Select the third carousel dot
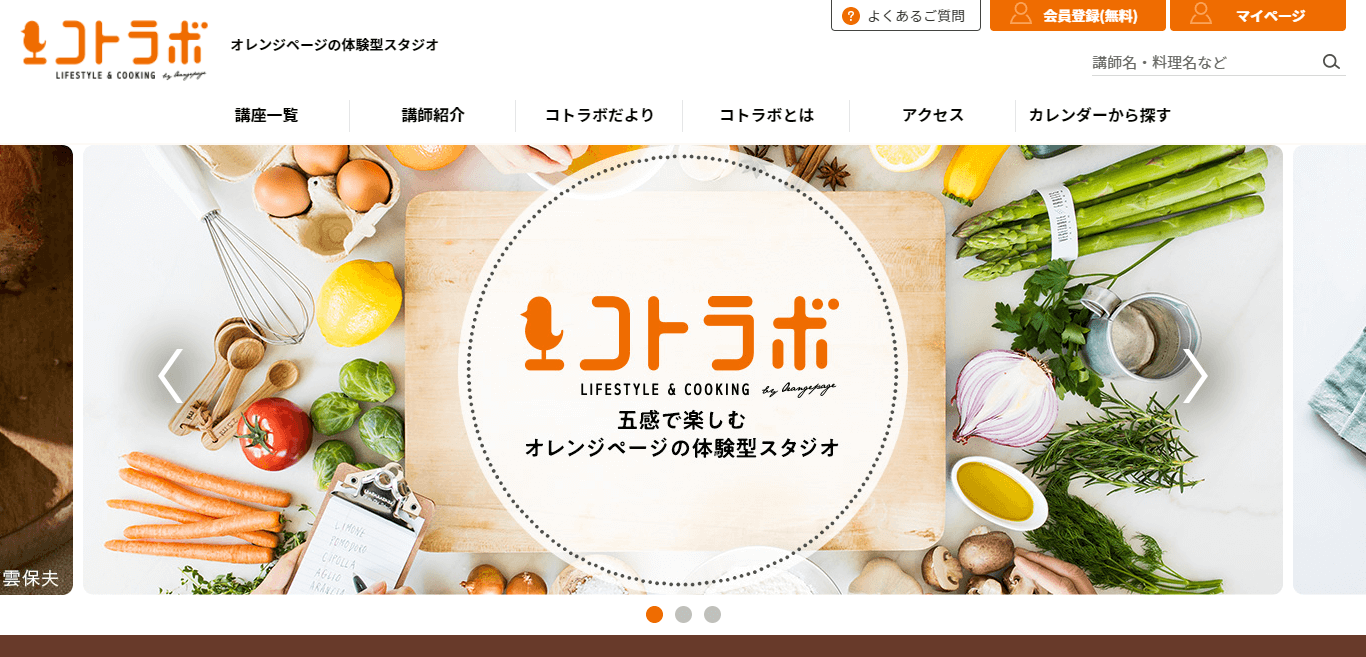This screenshot has height=657, width=1366. tap(712, 614)
